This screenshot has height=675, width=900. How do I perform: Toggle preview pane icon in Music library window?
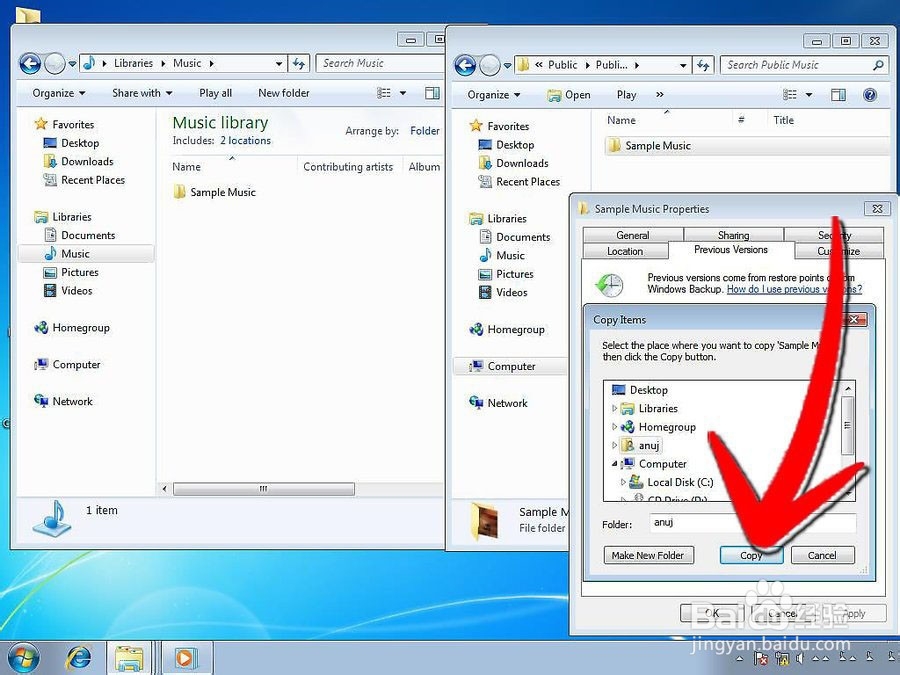tap(432, 93)
